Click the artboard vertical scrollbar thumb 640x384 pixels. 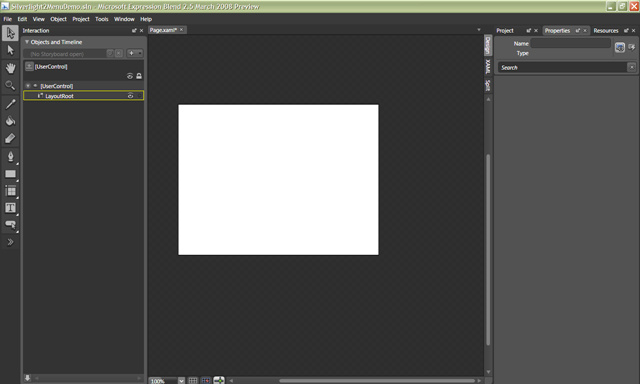[x=488, y=250]
